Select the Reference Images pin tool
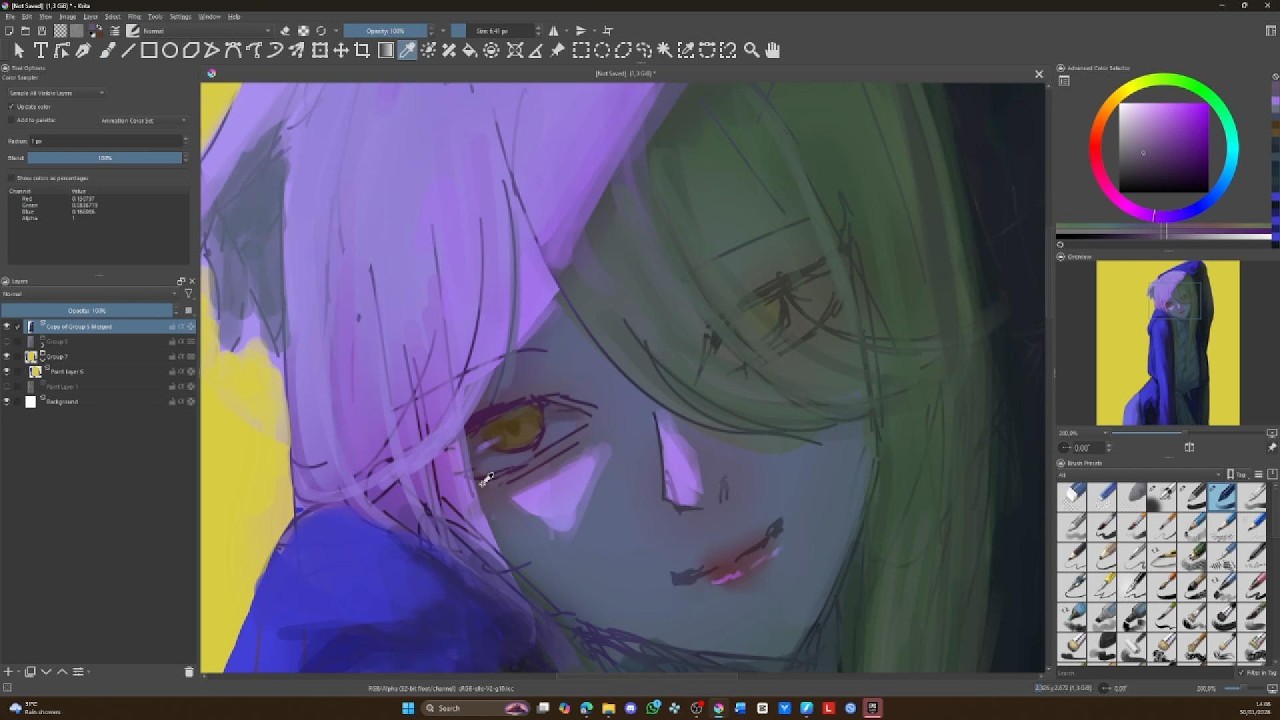The image size is (1280, 720). (x=557, y=50)
